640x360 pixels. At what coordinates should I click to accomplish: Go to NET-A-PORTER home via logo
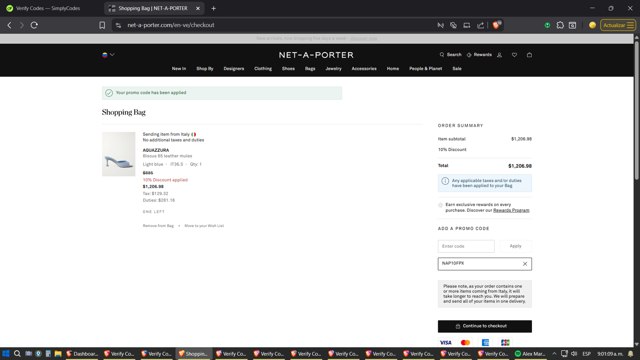(x=316, y=55)
